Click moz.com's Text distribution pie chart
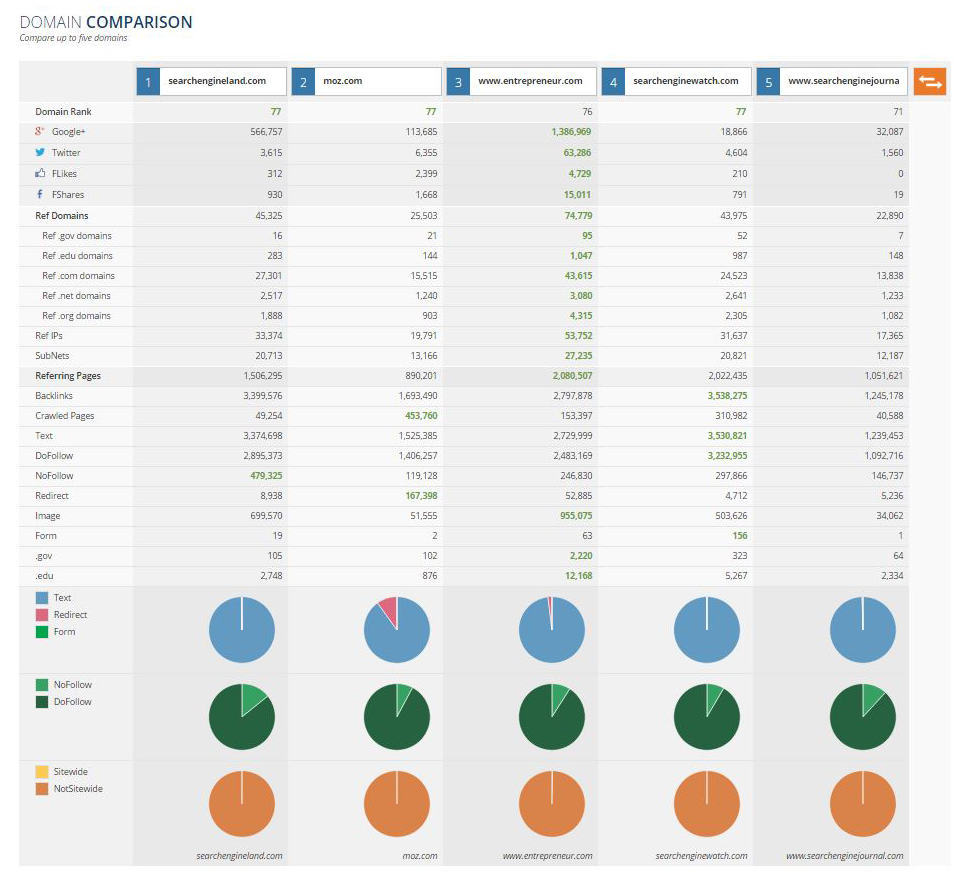970x887 pixels. click(397, 629)
